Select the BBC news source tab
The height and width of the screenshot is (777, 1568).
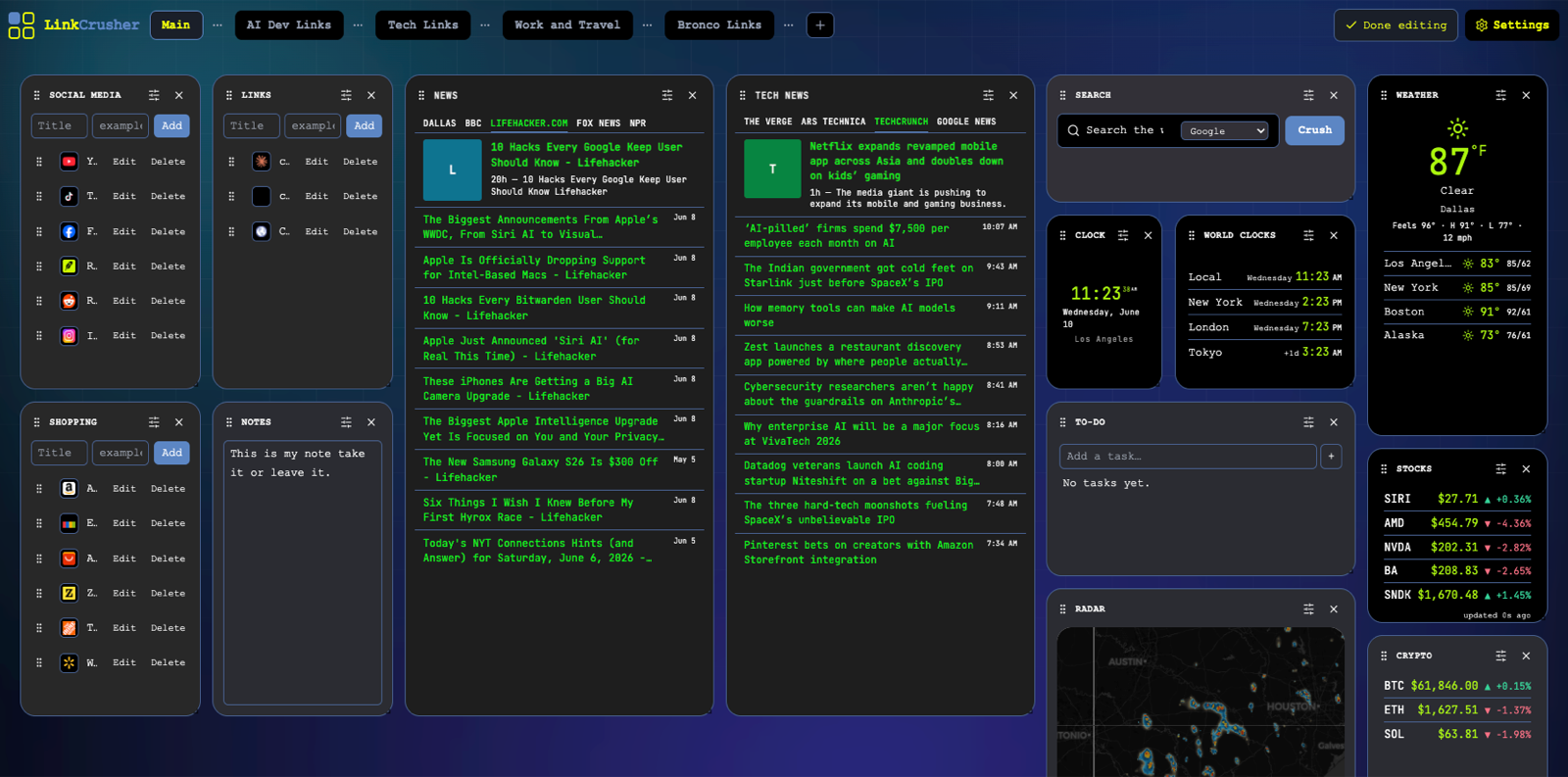pyautogui.click(x=473, y=123)
